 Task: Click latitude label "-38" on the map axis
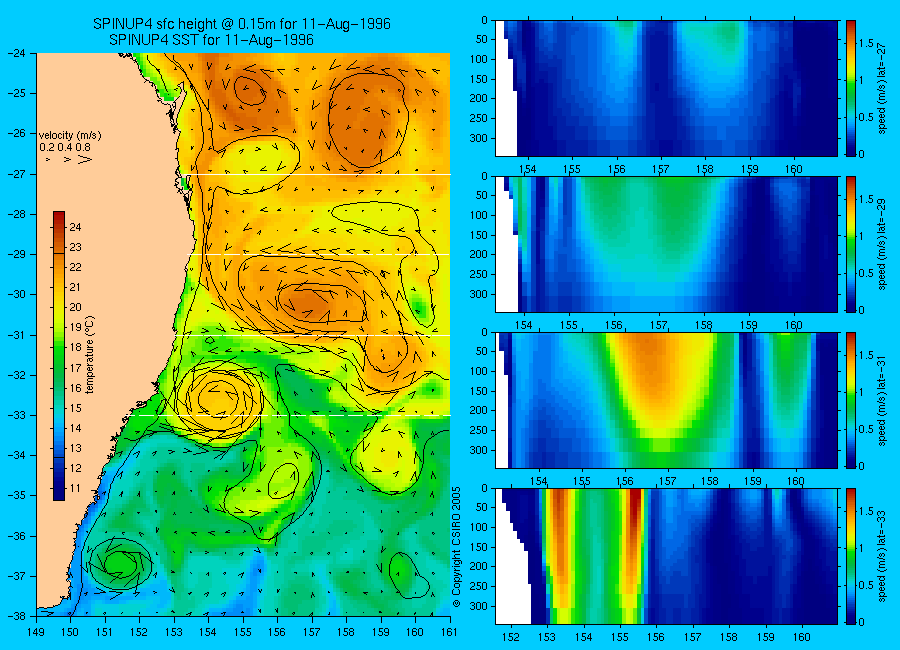(x=15, y=616)
